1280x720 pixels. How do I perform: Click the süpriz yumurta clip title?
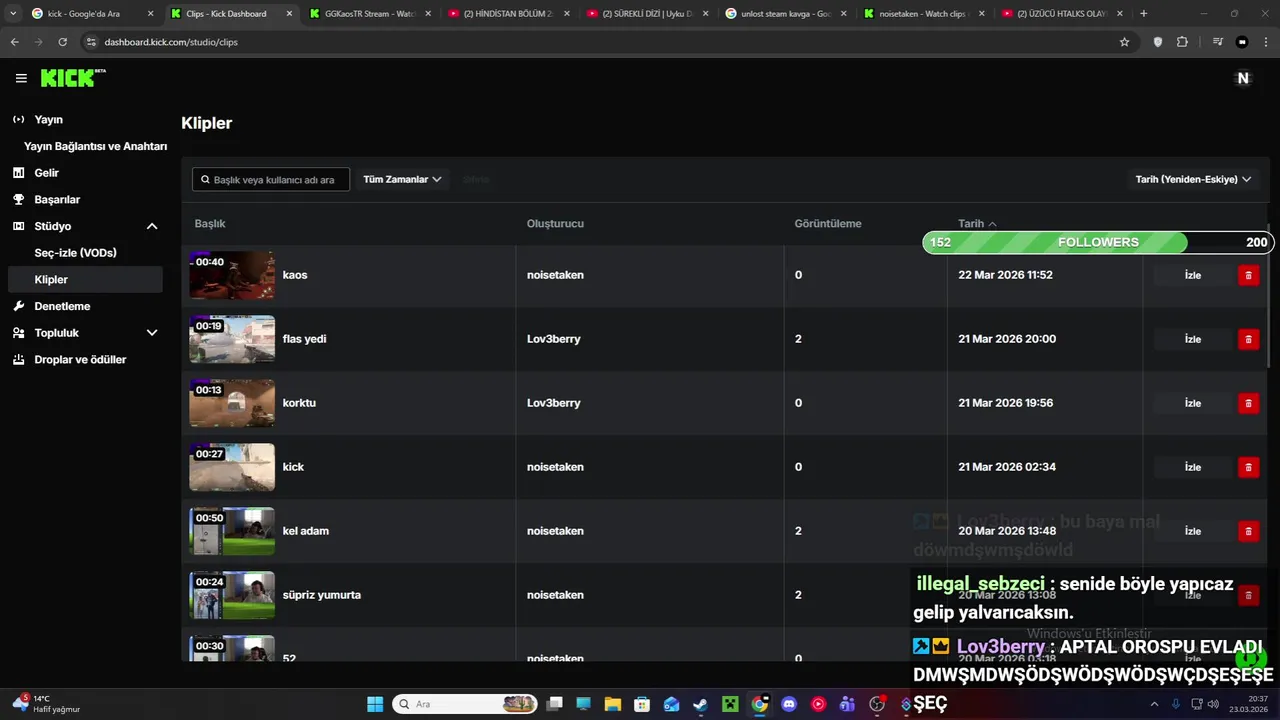[322, 595]
